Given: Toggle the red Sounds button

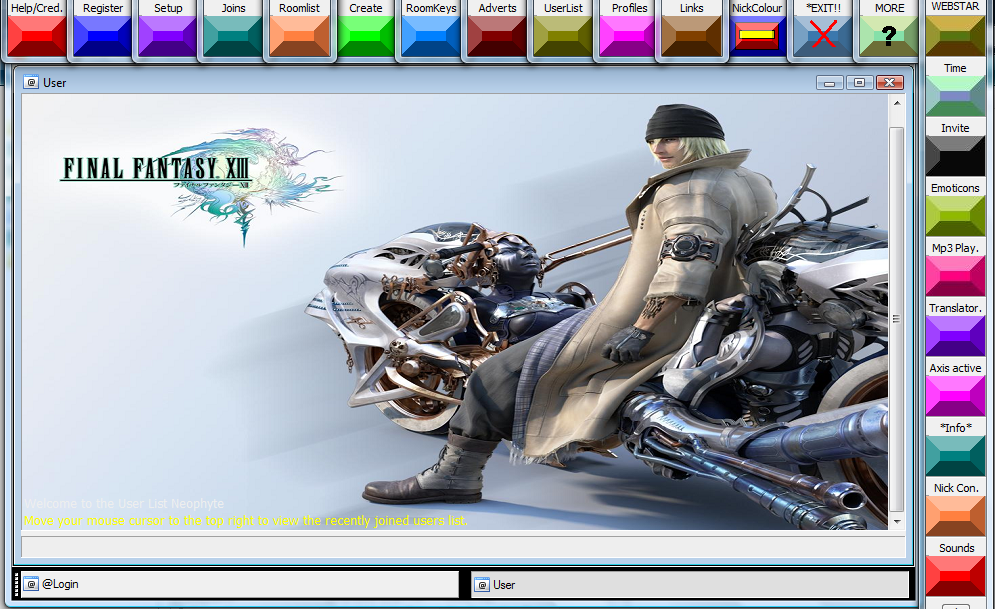Looking at the screenshot, I should [x=955, y=575].
